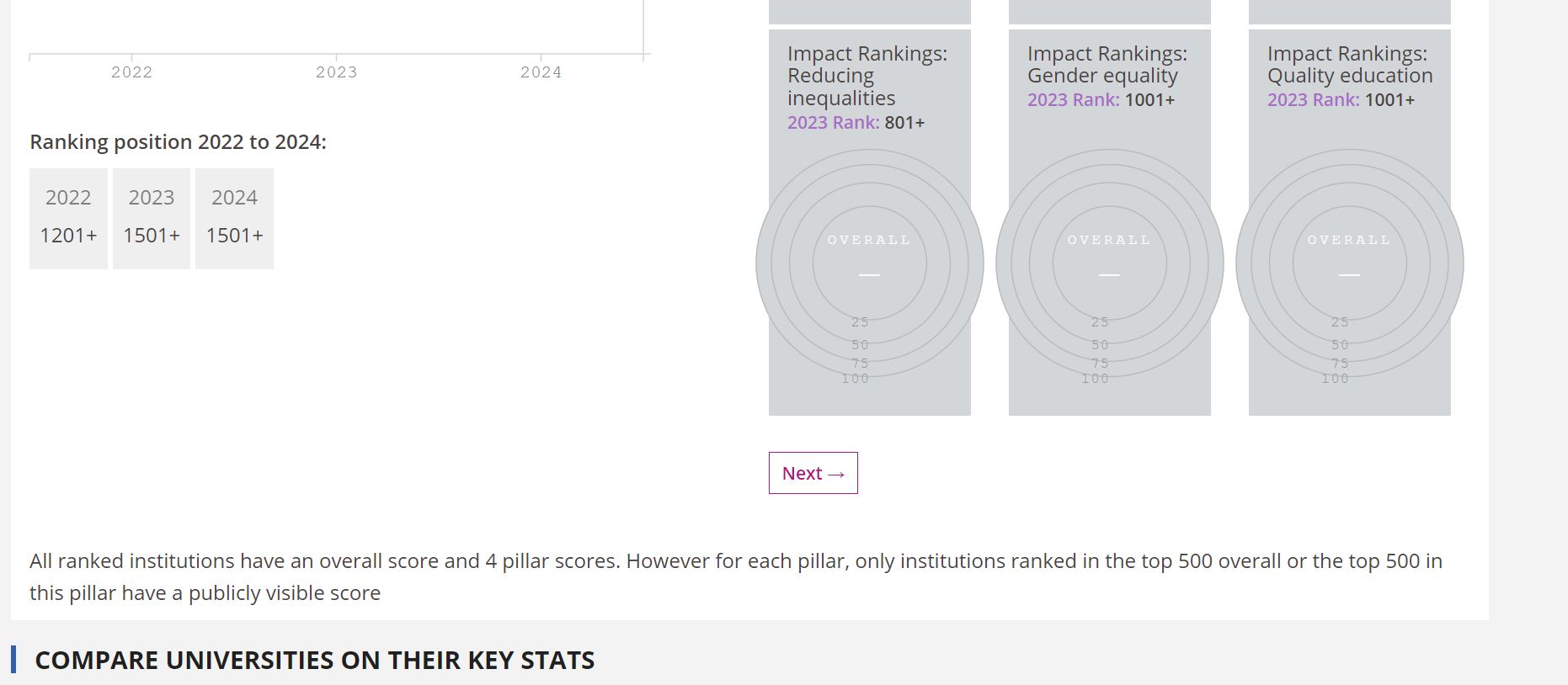Click the 2024 chart axis label
This screenshot has height=685, width=1568.
pos(541,72)
